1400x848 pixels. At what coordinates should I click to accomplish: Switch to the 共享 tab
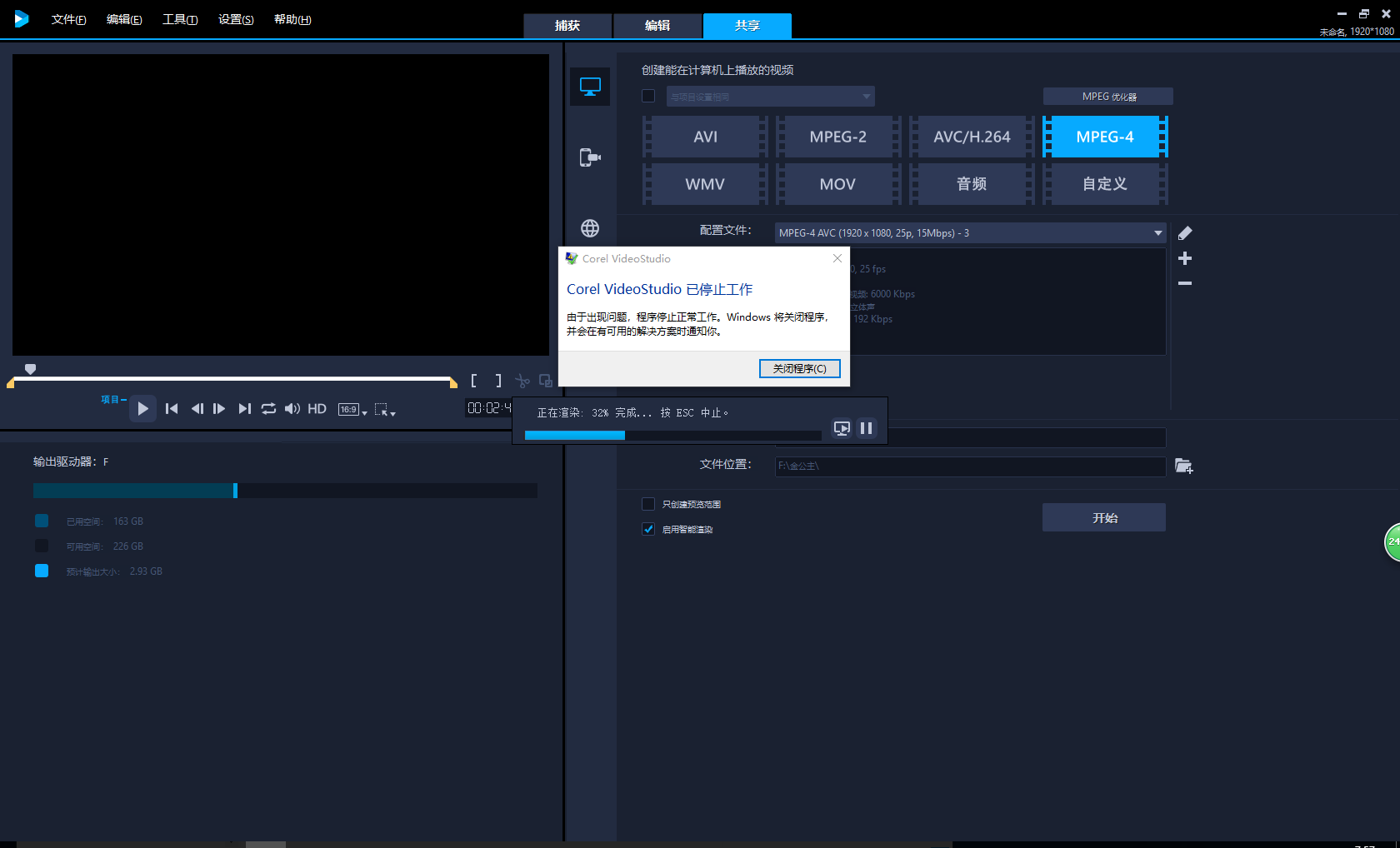[x=747, y=26]
